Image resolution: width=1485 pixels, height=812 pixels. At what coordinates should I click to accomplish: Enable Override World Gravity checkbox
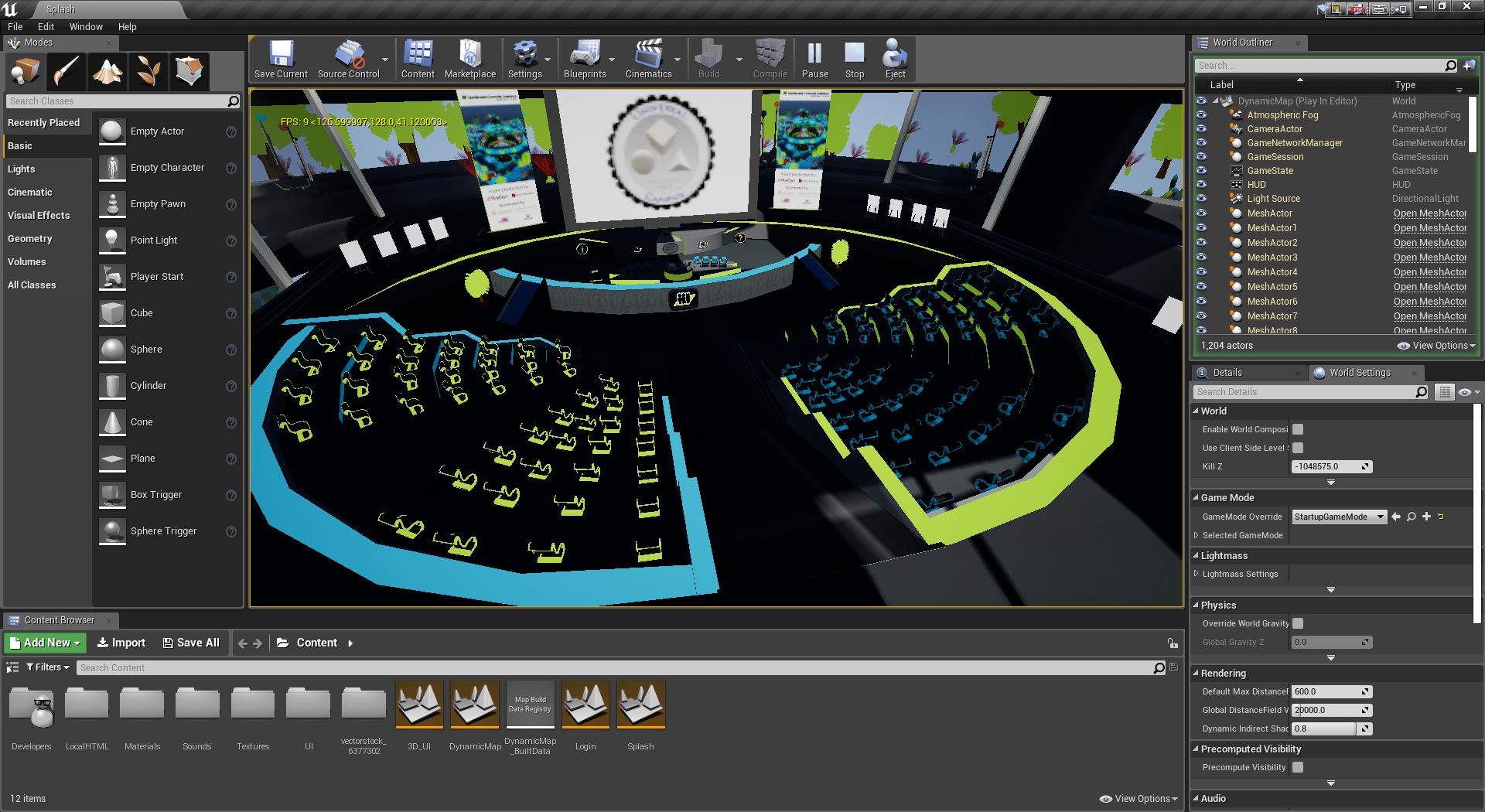(1298, 623)
